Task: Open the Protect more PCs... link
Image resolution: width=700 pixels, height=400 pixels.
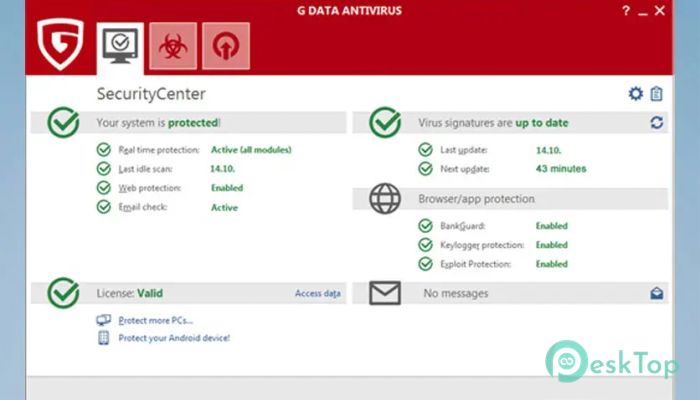Action: (x=155, y=321)
